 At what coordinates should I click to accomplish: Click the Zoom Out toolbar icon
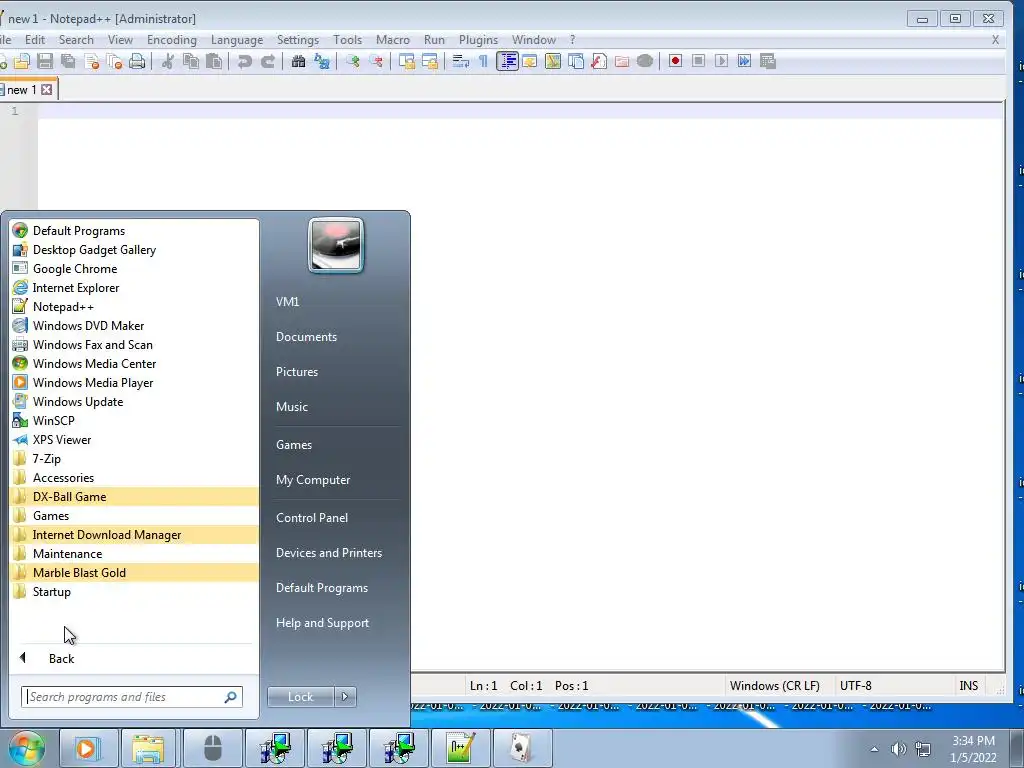click(x=376, y=61)
